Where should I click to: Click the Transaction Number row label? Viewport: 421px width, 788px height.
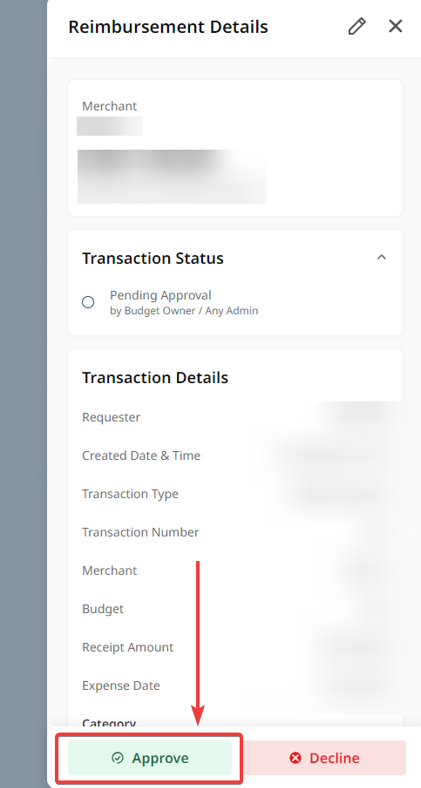[141, 532]
